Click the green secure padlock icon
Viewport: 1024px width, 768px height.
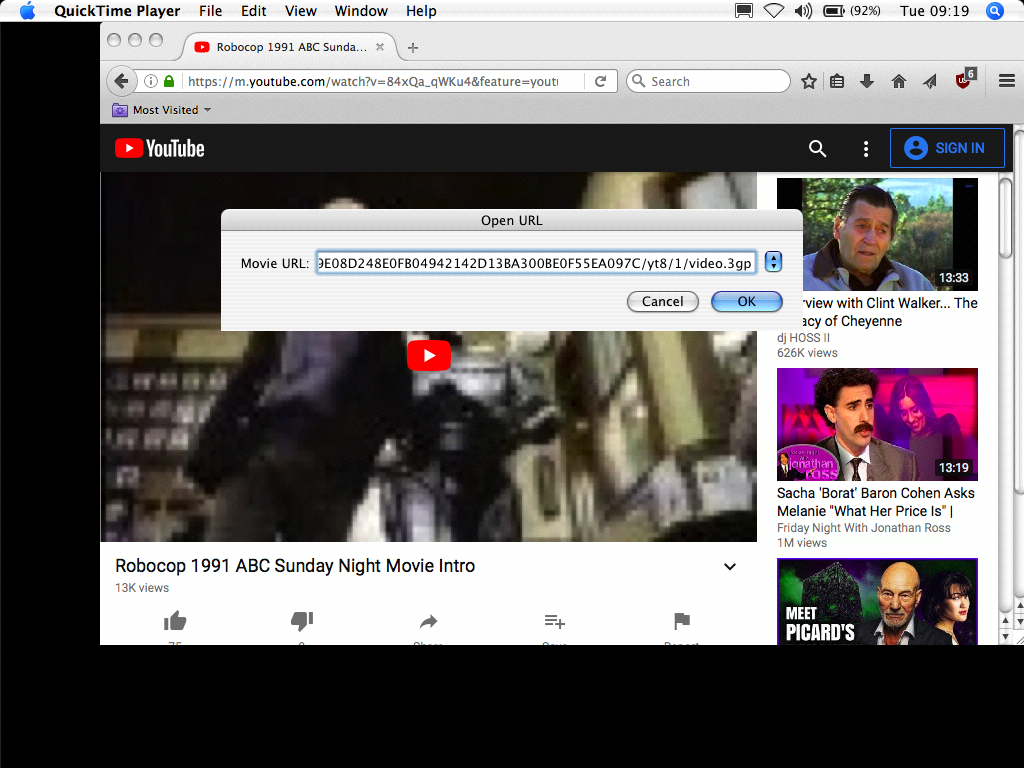click(x=169, y=81)
